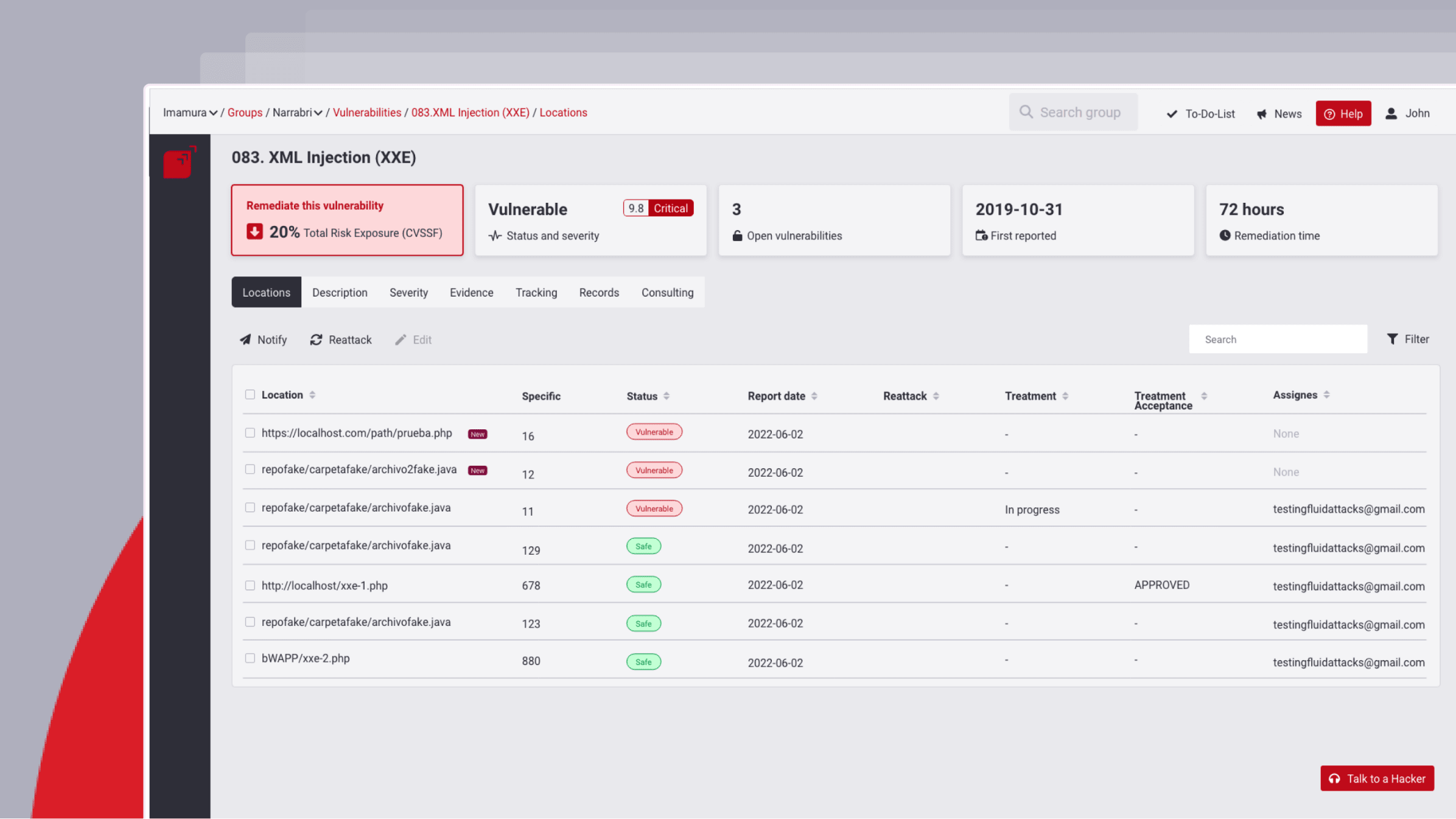Click the red down-arrow risk exposure icon
The width and height of the screenshot is (1456, 819).
254,231
